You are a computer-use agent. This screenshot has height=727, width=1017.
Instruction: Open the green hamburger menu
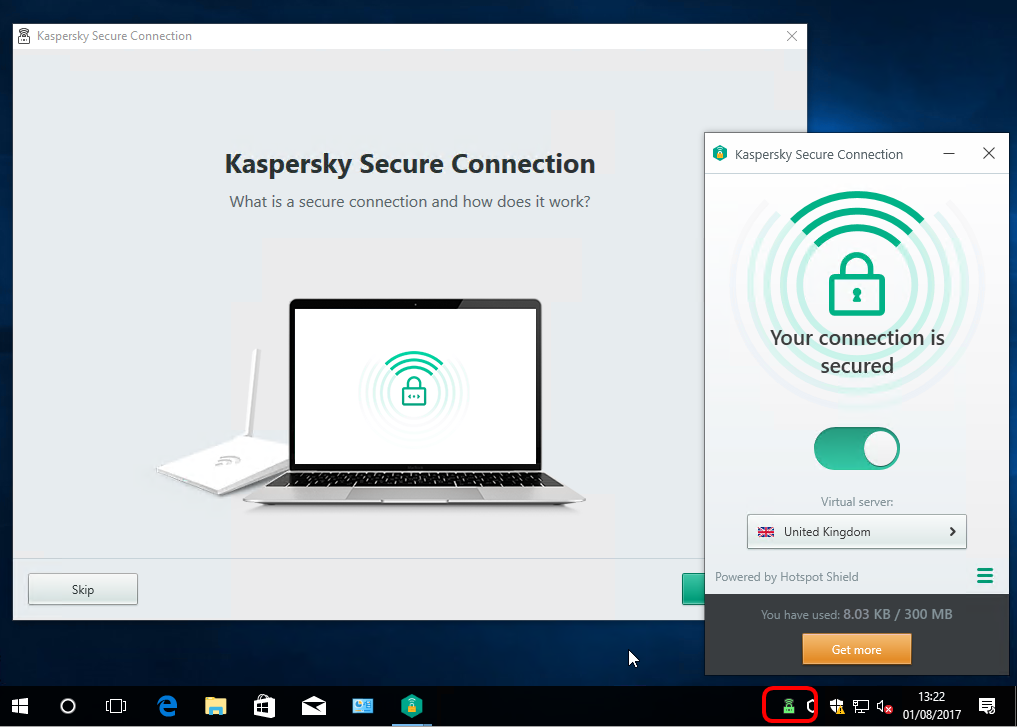click(985, 575)
